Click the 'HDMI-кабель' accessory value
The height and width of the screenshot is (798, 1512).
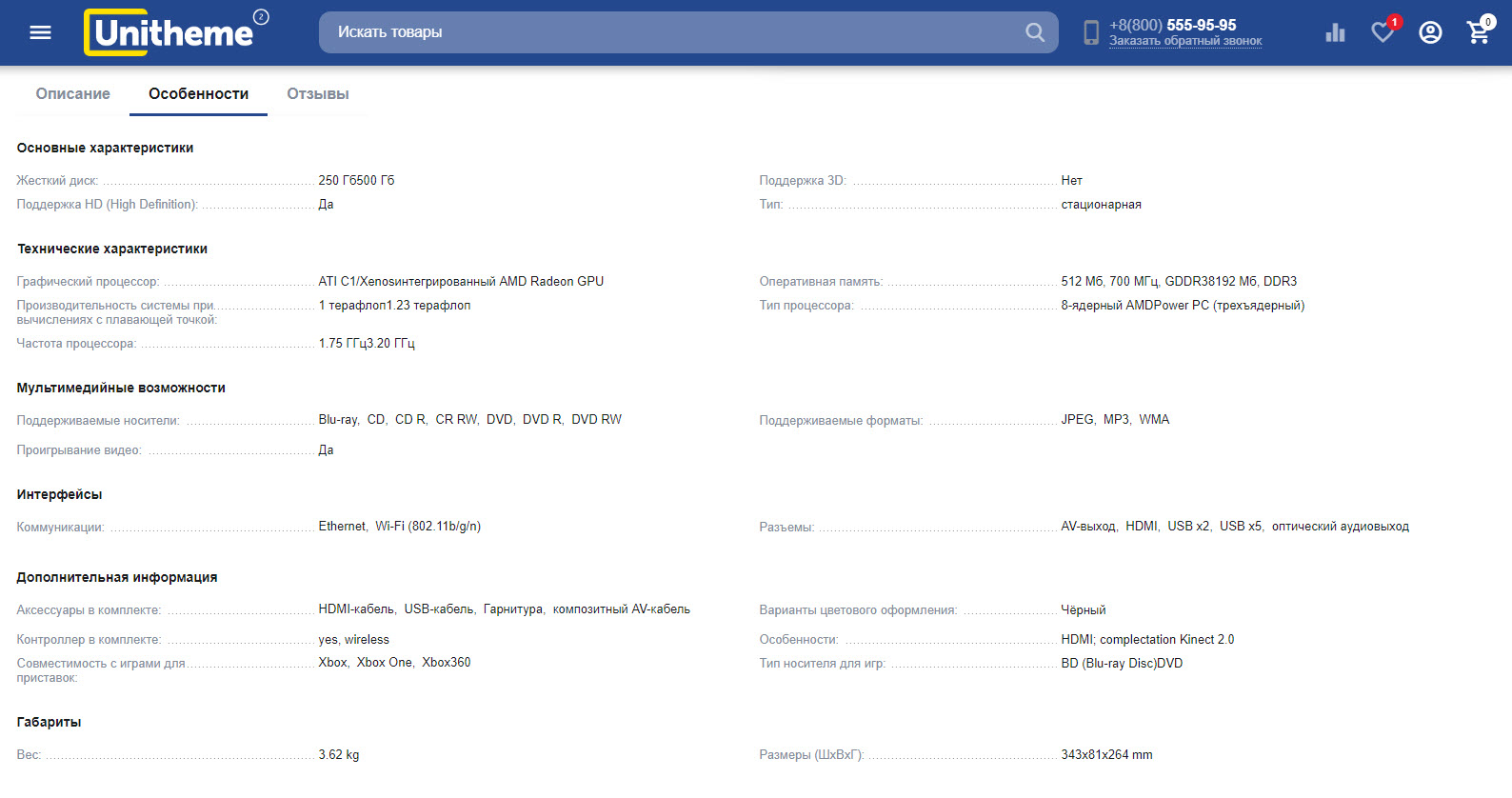tap(357, 608)
